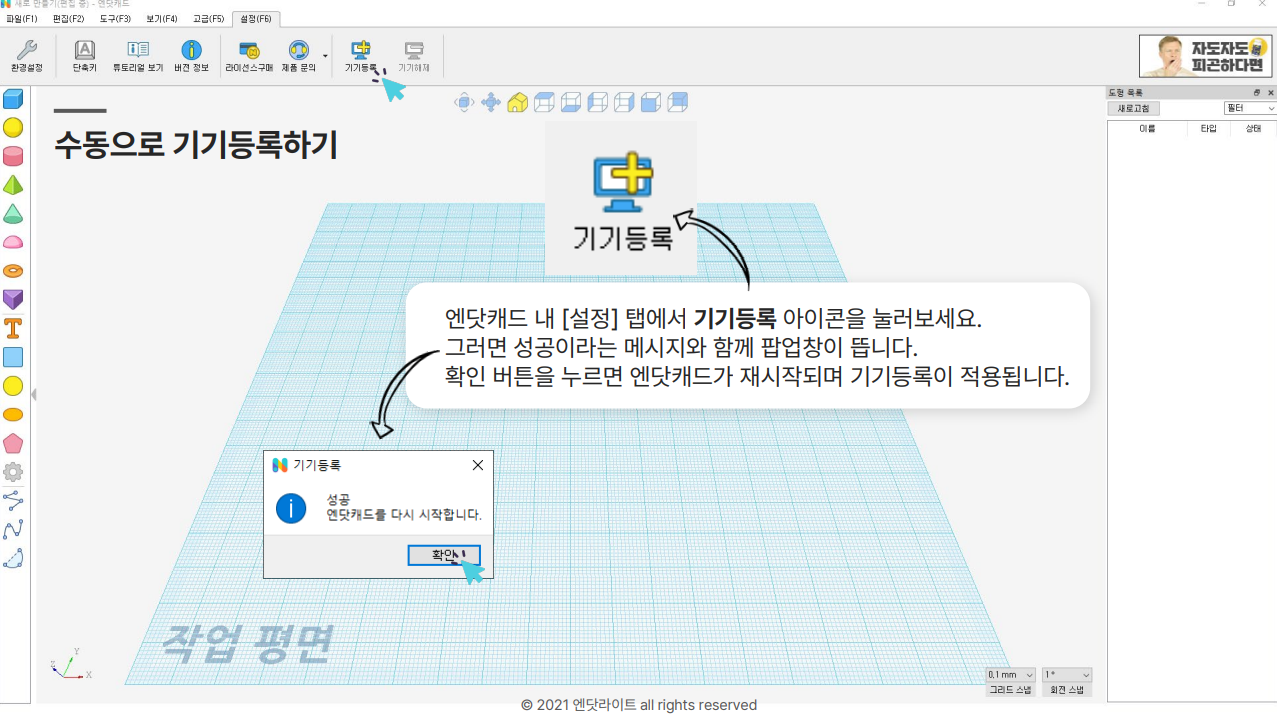Select the teal cone shape tool
Screen dimensions: 1277x716
[x=13, y=214]
